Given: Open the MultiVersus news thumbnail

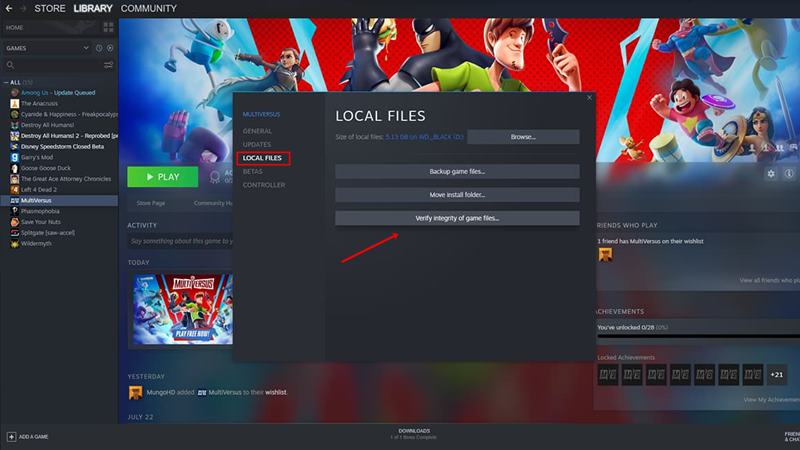Looking at the screenshot, I should (183, 309).
